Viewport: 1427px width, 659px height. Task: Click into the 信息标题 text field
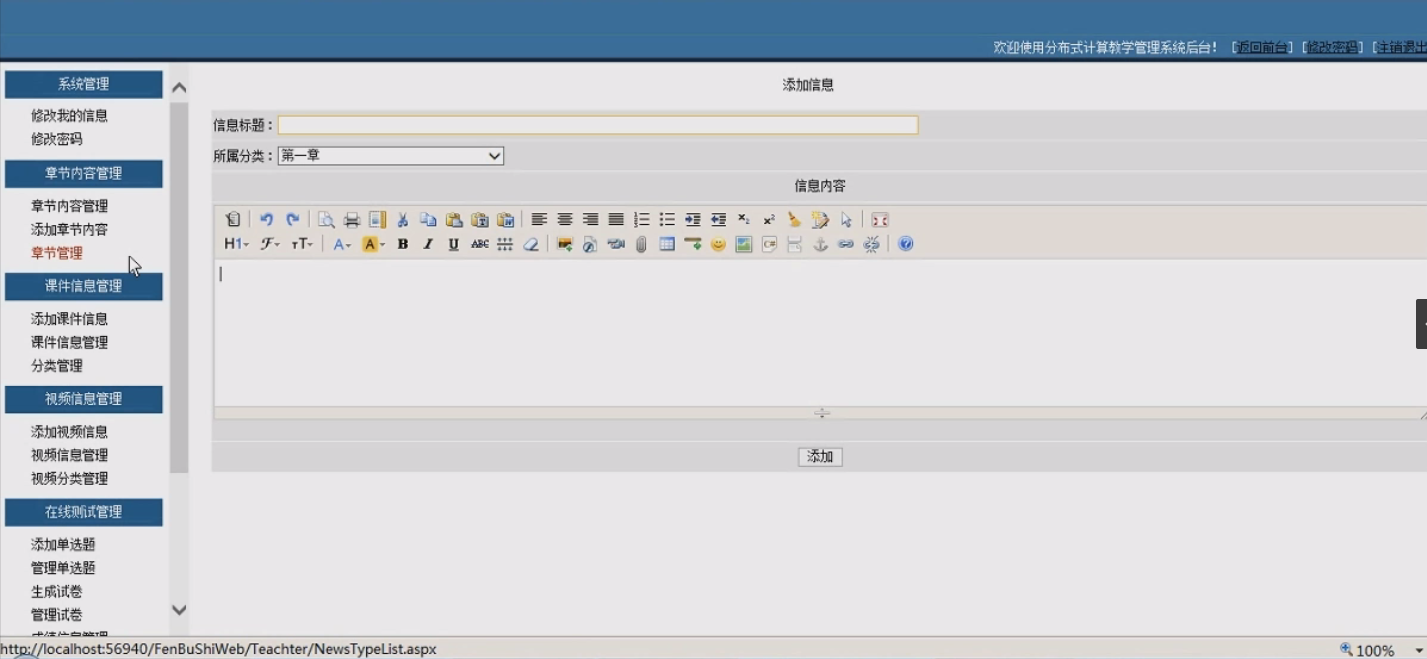[x=597, y=125]
